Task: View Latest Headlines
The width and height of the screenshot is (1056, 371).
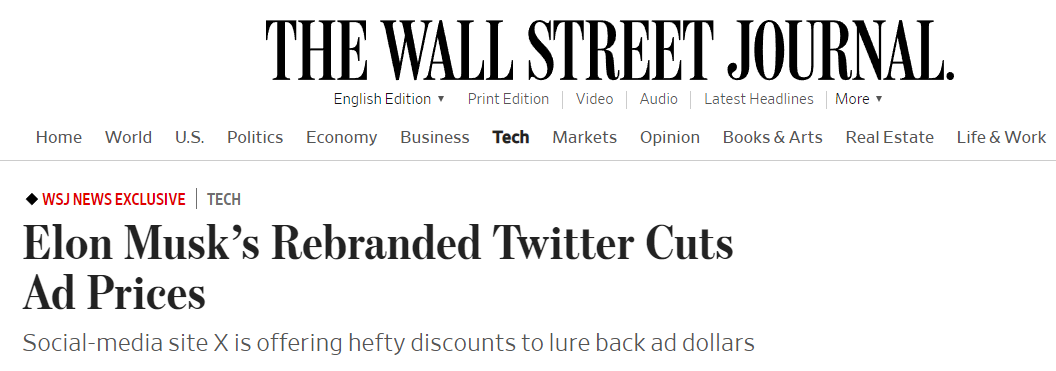Action: 759,99
